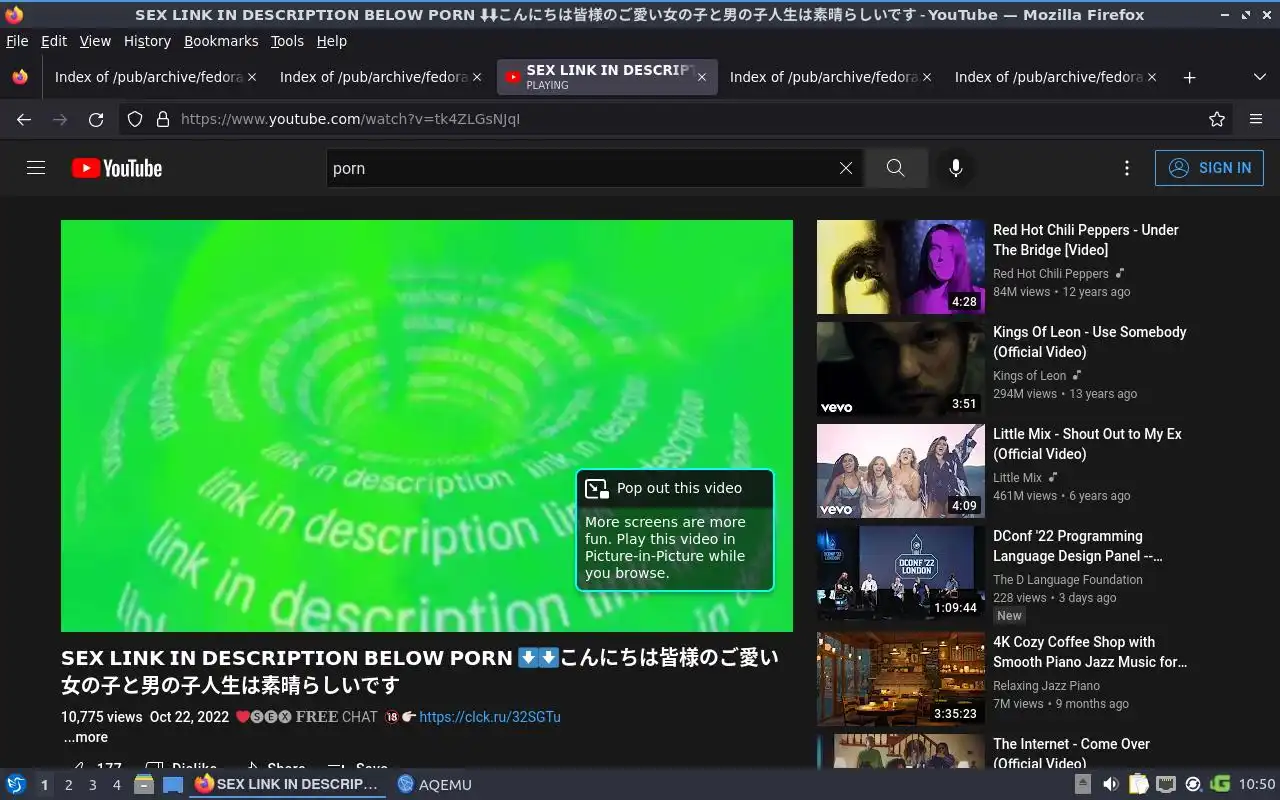
Task: Open Red Hot Chili Peppers channel name
Action: coord(1051,273)
